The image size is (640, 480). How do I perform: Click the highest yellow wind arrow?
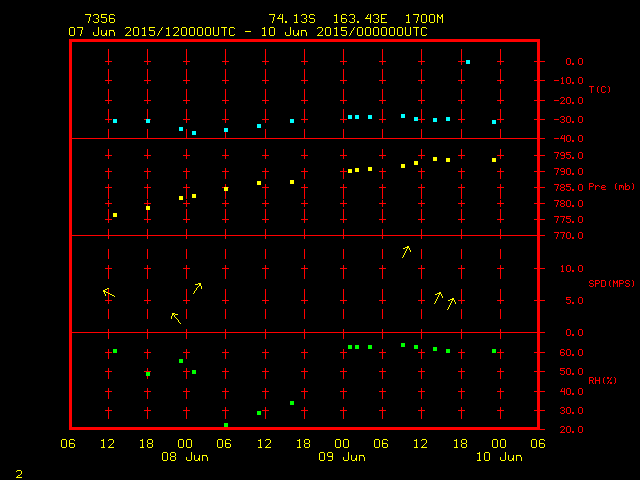pyautogui.click(x=406, y=252)
